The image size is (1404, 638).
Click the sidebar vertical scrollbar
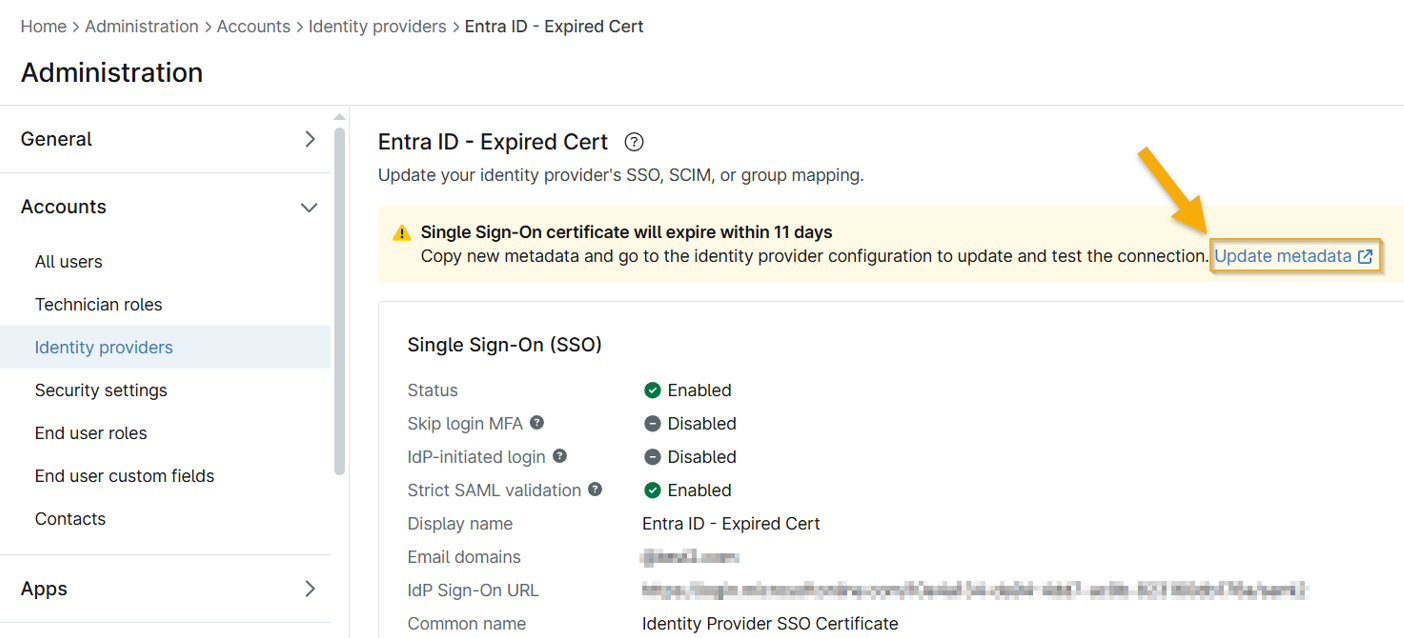[x=340, y=300]
